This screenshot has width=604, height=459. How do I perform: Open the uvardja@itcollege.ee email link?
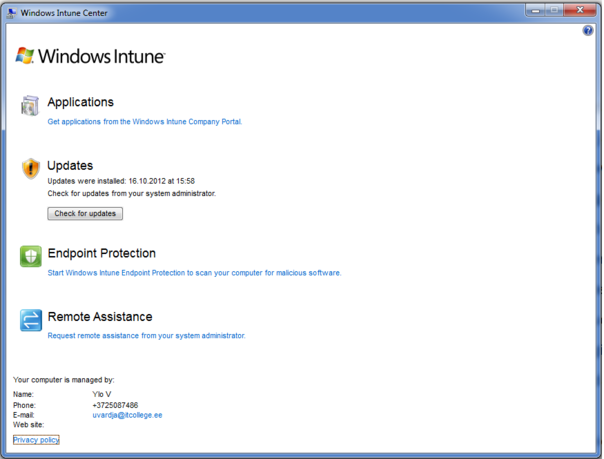pyautogui.click(x=127, y=415)
